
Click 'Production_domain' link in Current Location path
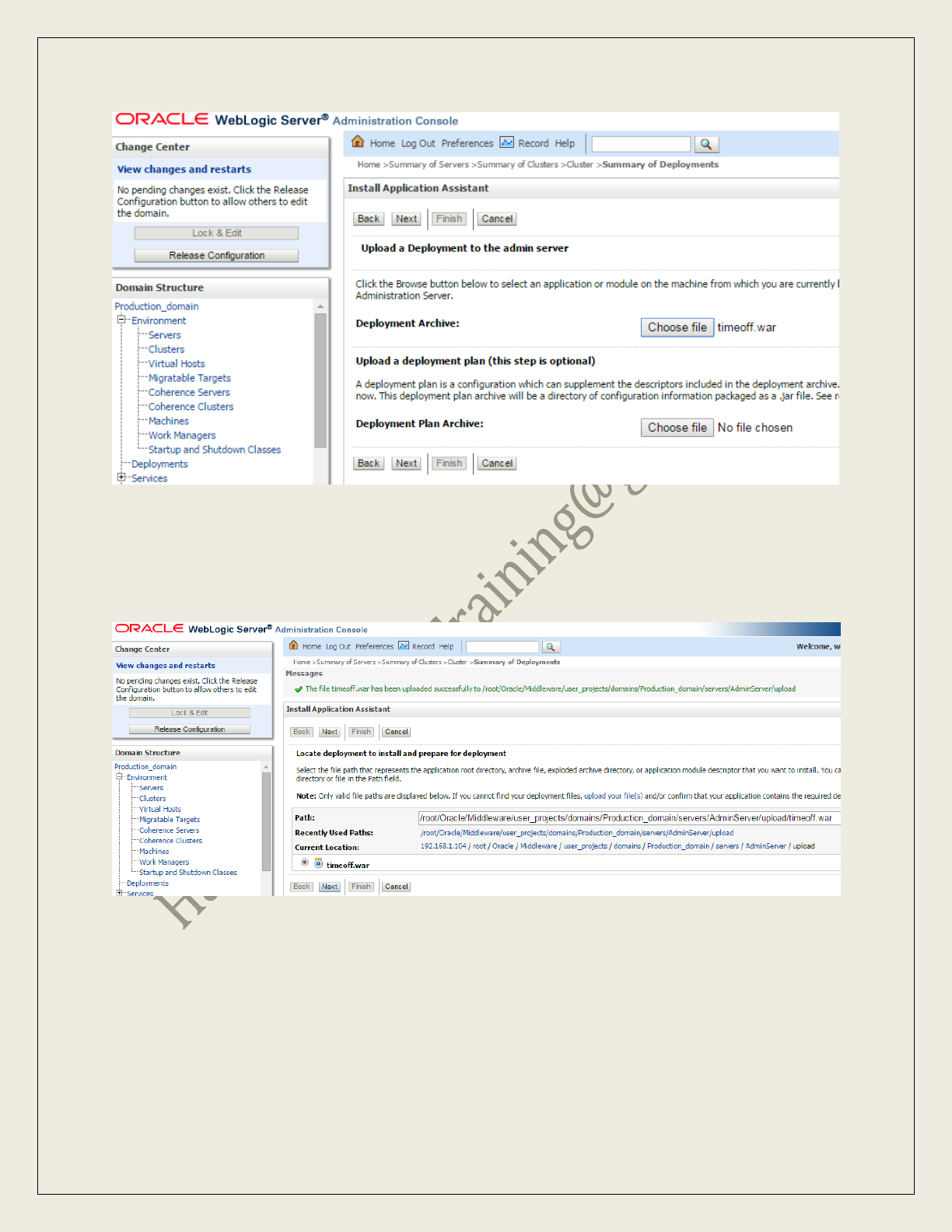point(678,846)
